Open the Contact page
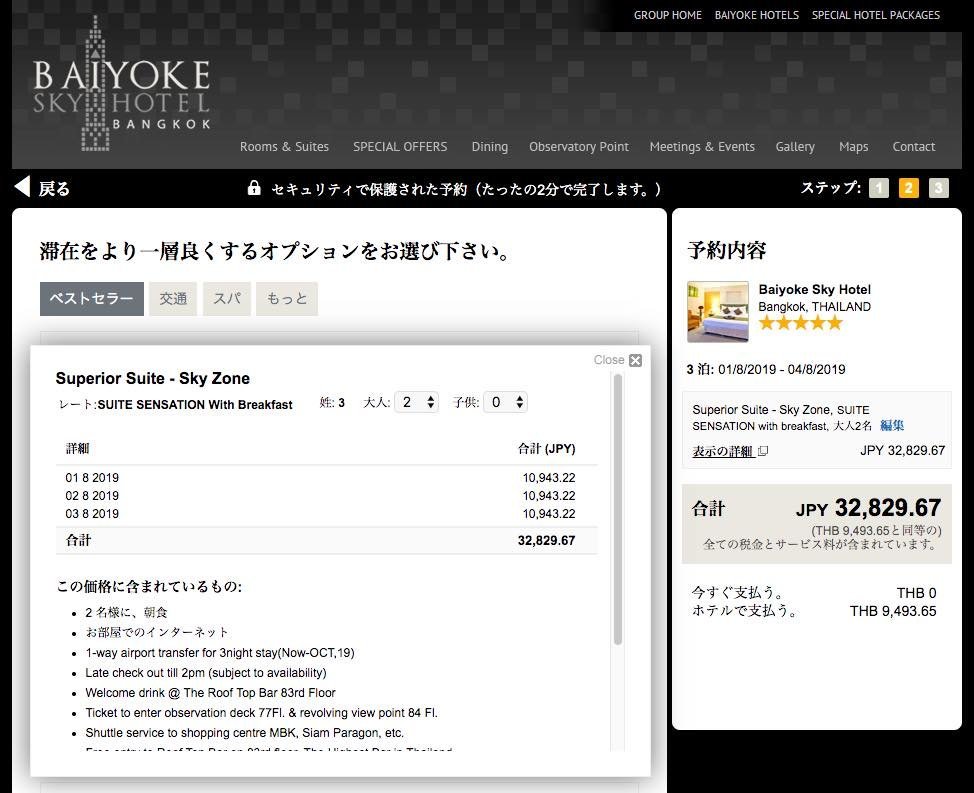The width and height of the screenshot is (974, 793). [914, 147]
